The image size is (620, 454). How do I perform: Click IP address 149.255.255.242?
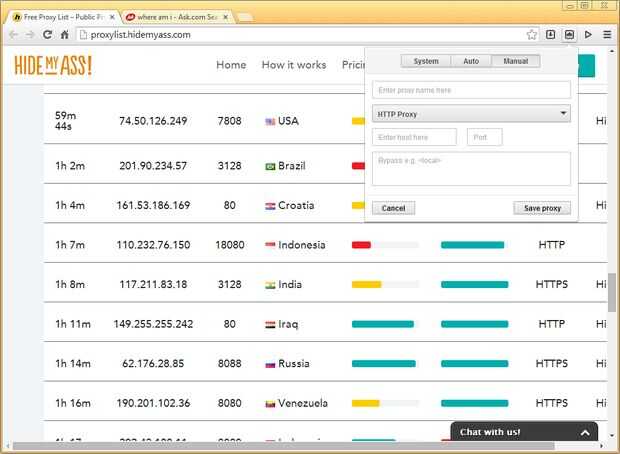click(x=153, y=324)
